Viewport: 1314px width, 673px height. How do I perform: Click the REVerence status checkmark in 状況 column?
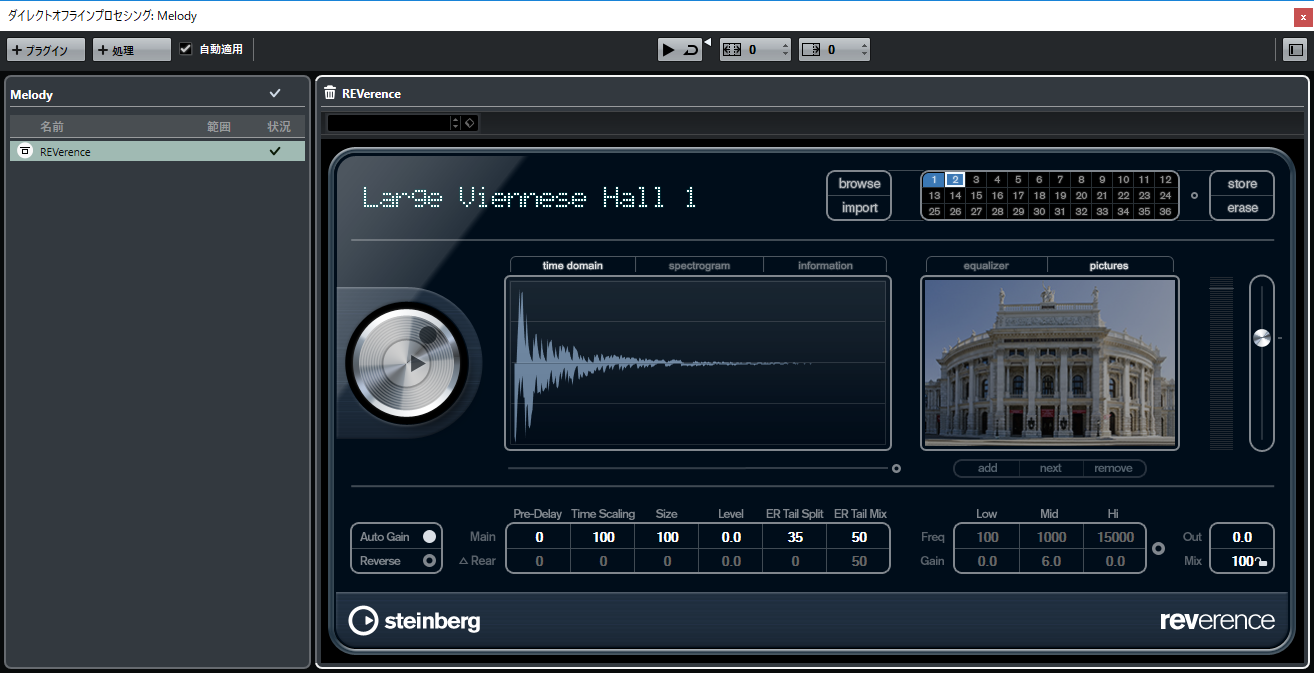click(x=275, y=151)
